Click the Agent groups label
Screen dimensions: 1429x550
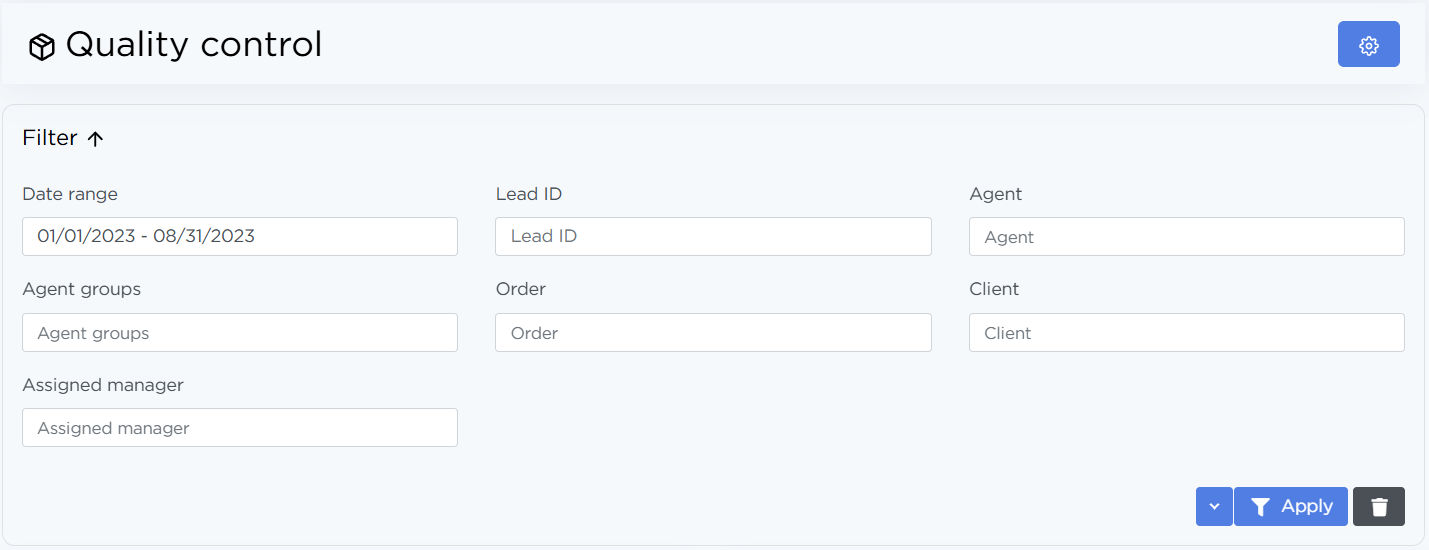click(x=82, y=289)
